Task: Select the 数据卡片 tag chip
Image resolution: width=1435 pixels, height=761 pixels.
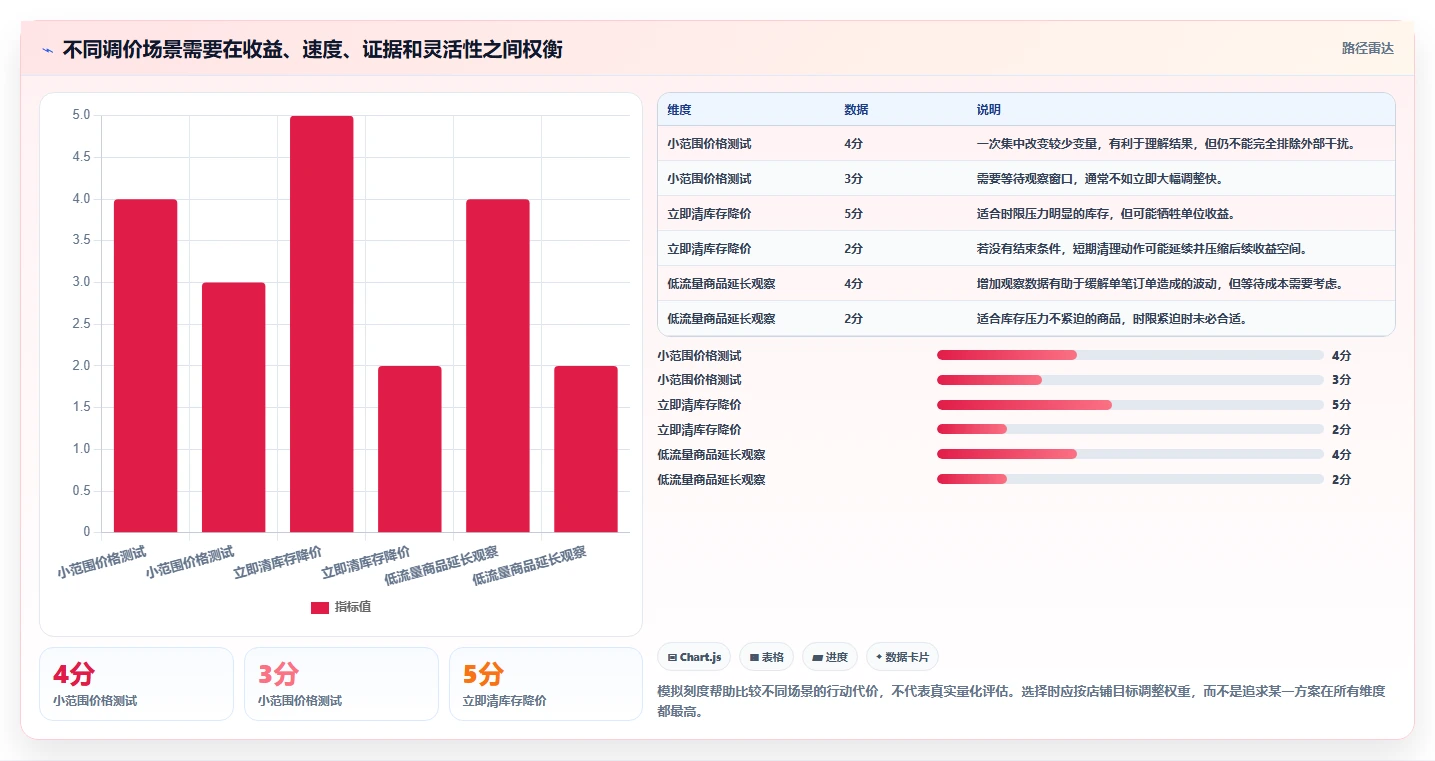Action: [902, 657]
